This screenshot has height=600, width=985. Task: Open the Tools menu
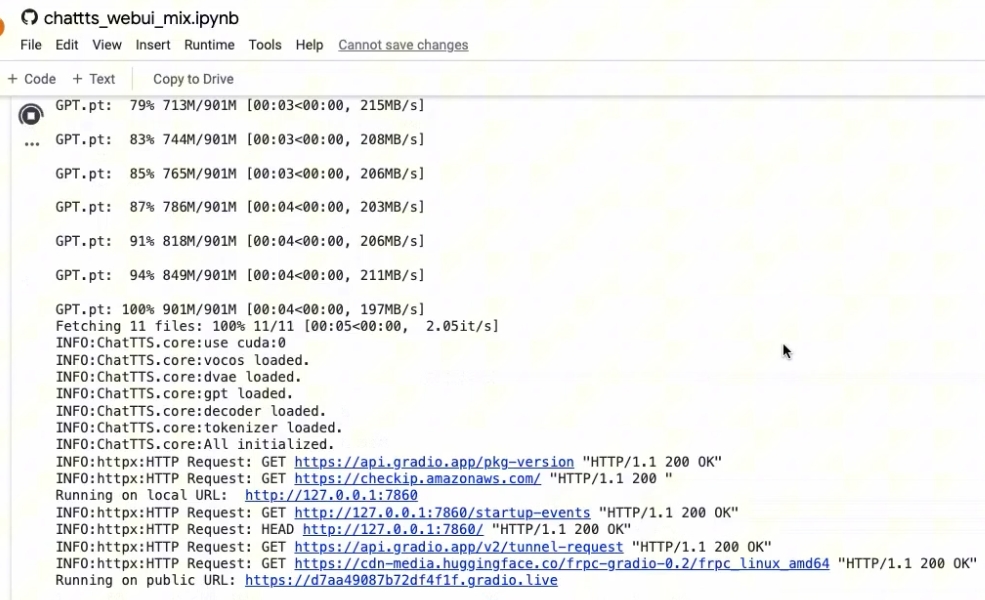pos(265,45)
